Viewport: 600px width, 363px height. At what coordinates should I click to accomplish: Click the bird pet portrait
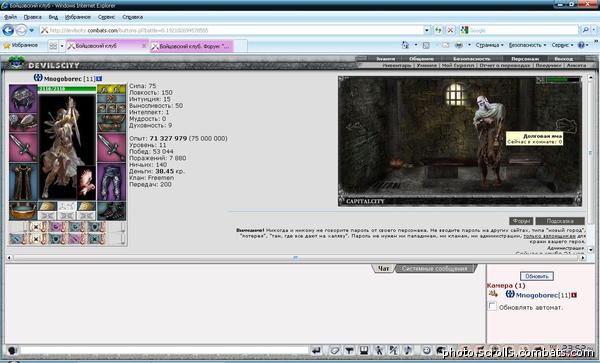[86, 183]
